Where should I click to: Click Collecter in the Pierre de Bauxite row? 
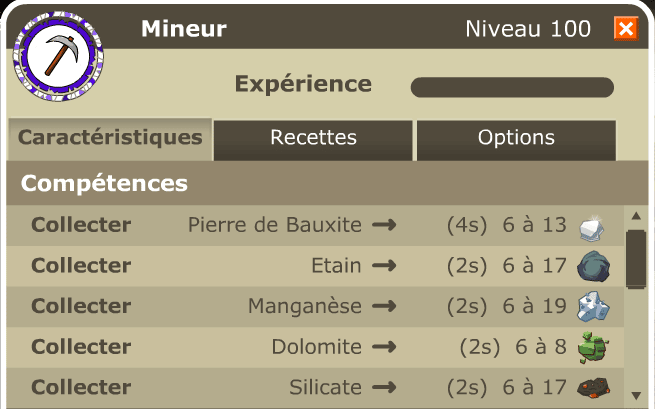[81, 225]
